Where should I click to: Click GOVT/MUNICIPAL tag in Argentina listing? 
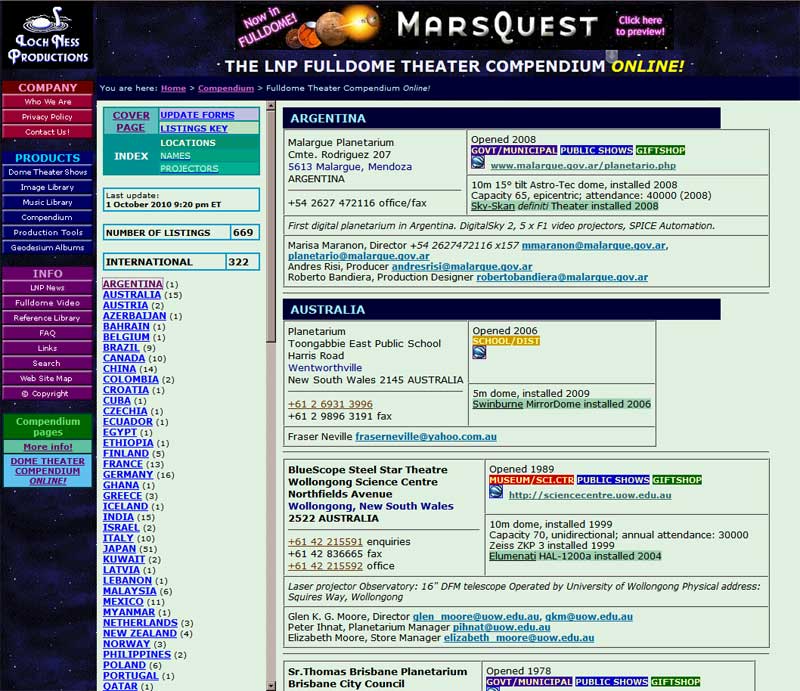514,151
